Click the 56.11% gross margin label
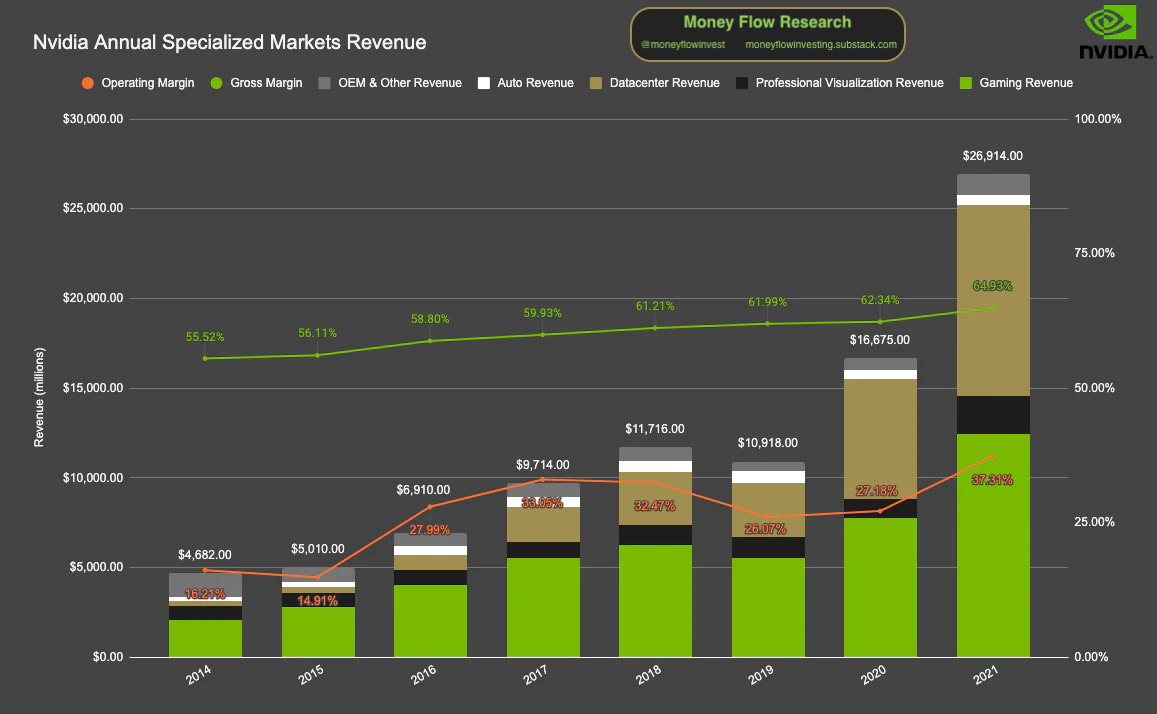Viewport: 1157px width, 714px height. coord(317,333)
